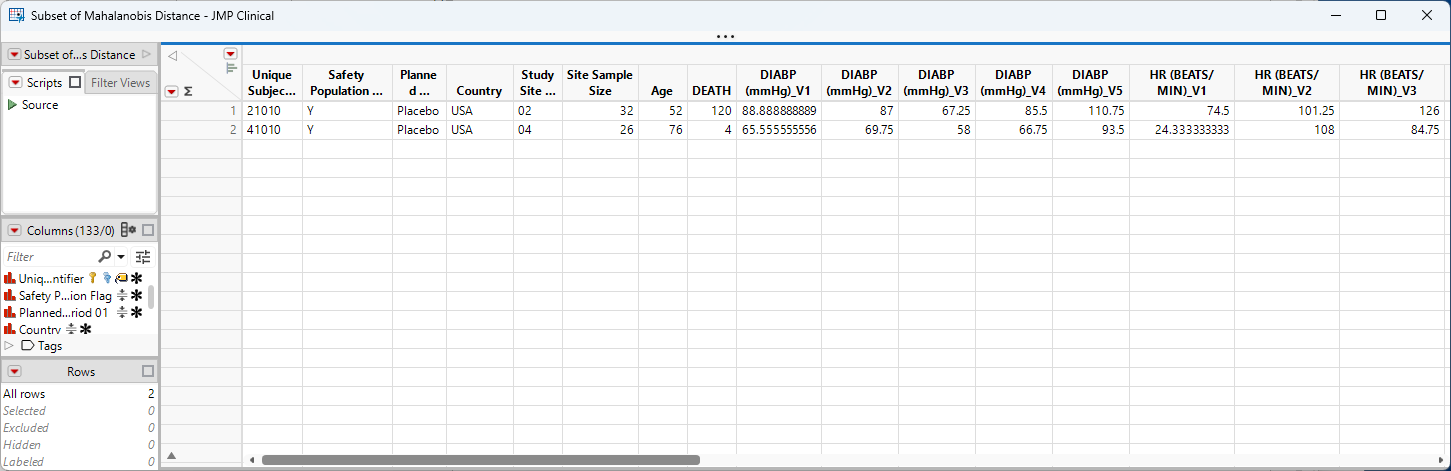This screenshot has width=1451, height=471.
Task: Click the horizontal scrollbar thumb
Action: click(480, 460)
